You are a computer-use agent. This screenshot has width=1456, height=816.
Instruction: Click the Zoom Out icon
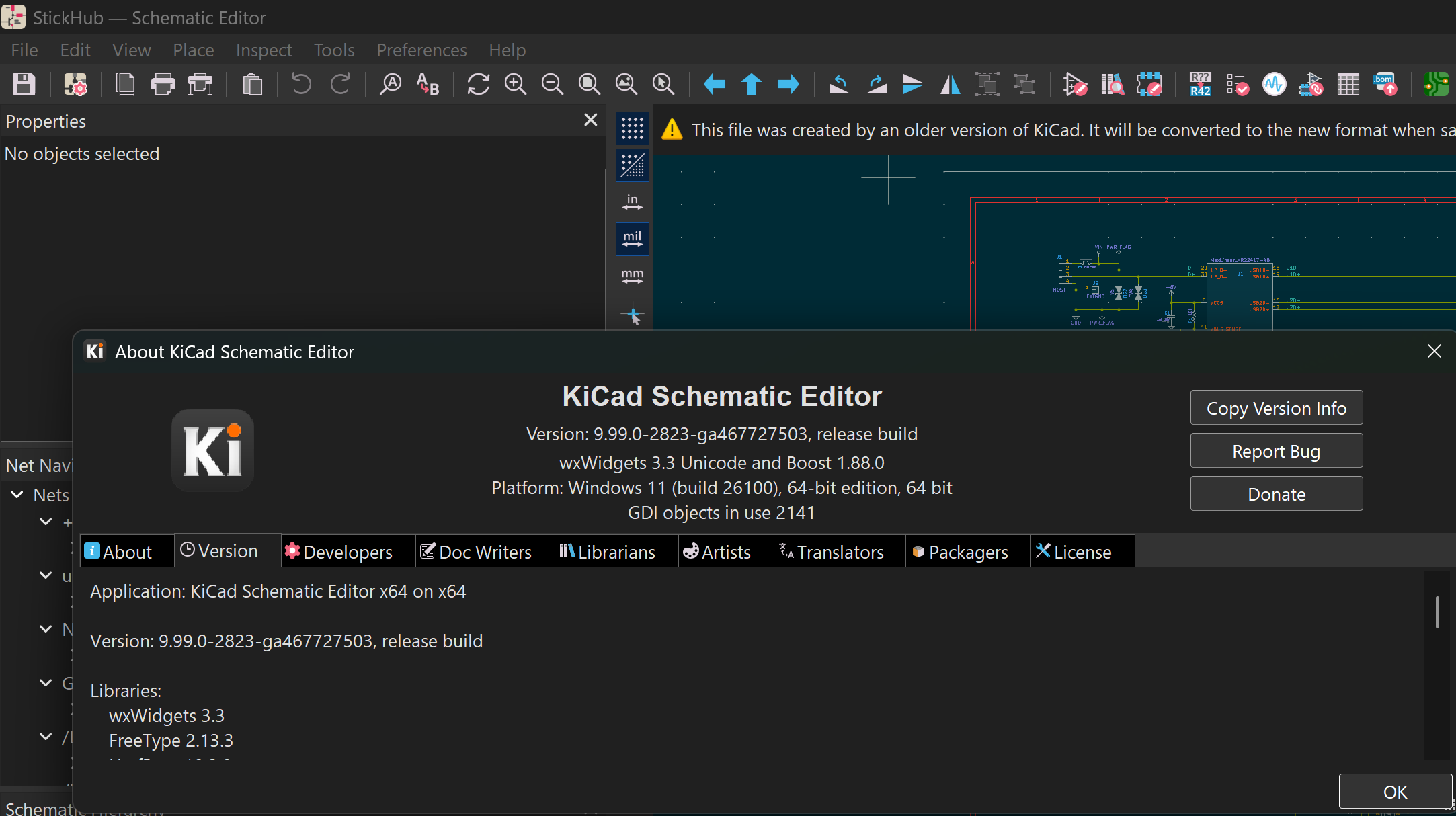(553, 85)
